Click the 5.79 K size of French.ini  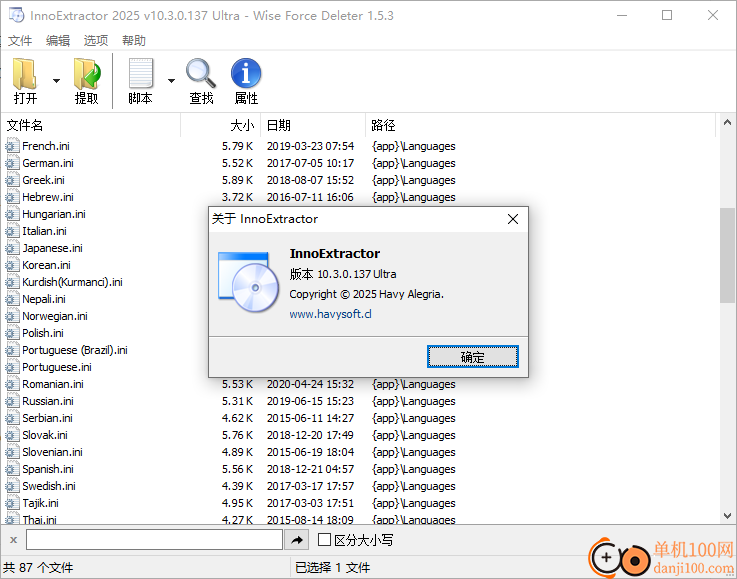[237, 146]
